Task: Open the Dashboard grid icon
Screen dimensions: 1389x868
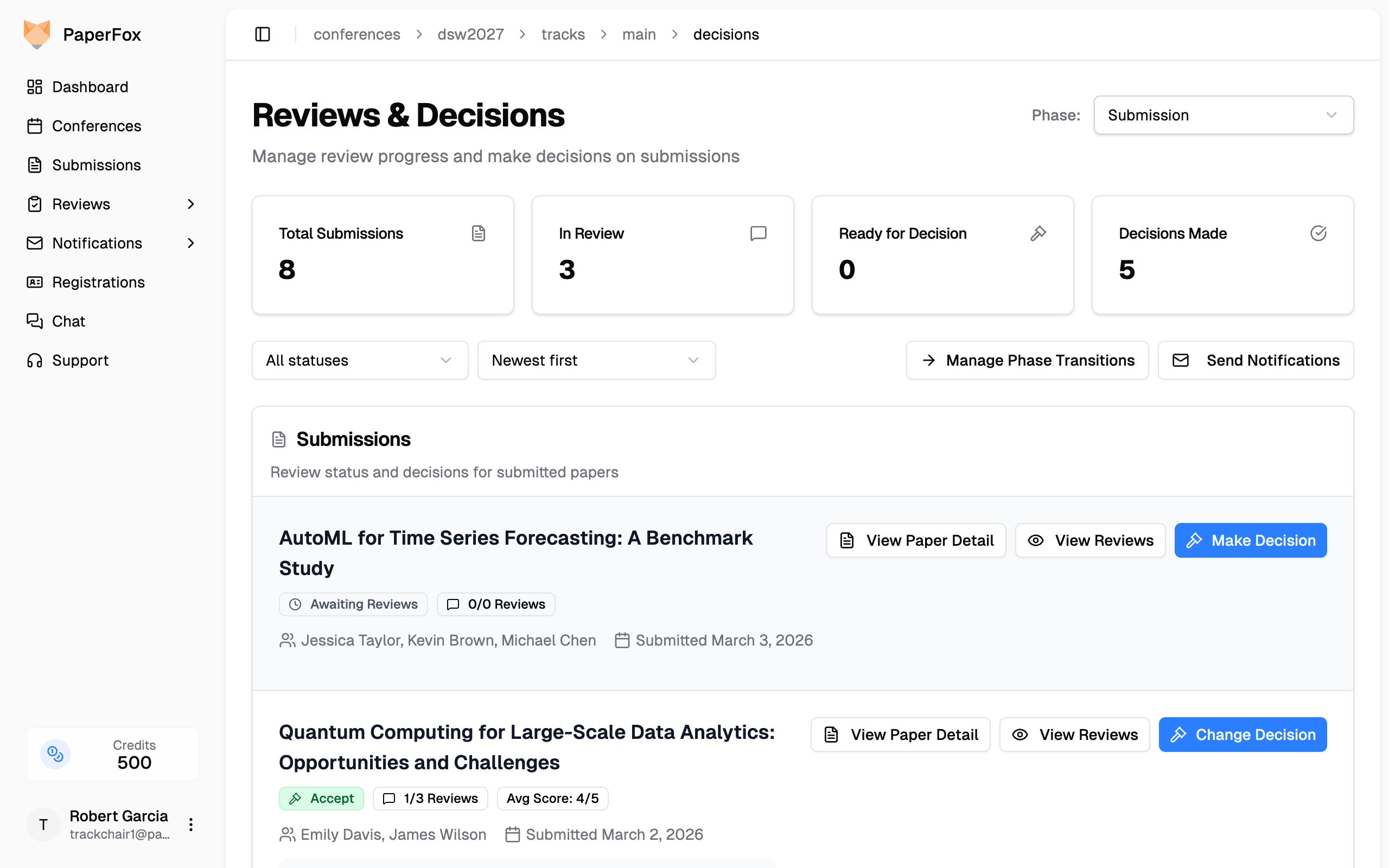Action: pyautogui.click(x=34, y=87)
